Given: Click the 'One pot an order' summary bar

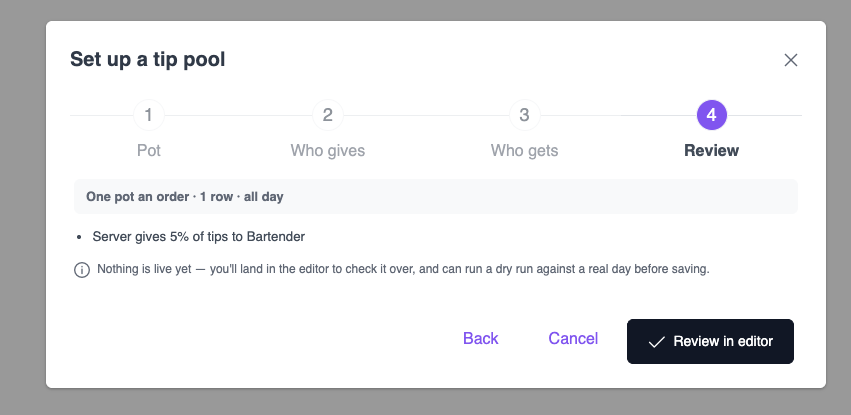Looking at the screenshot, I should point(436,196).
